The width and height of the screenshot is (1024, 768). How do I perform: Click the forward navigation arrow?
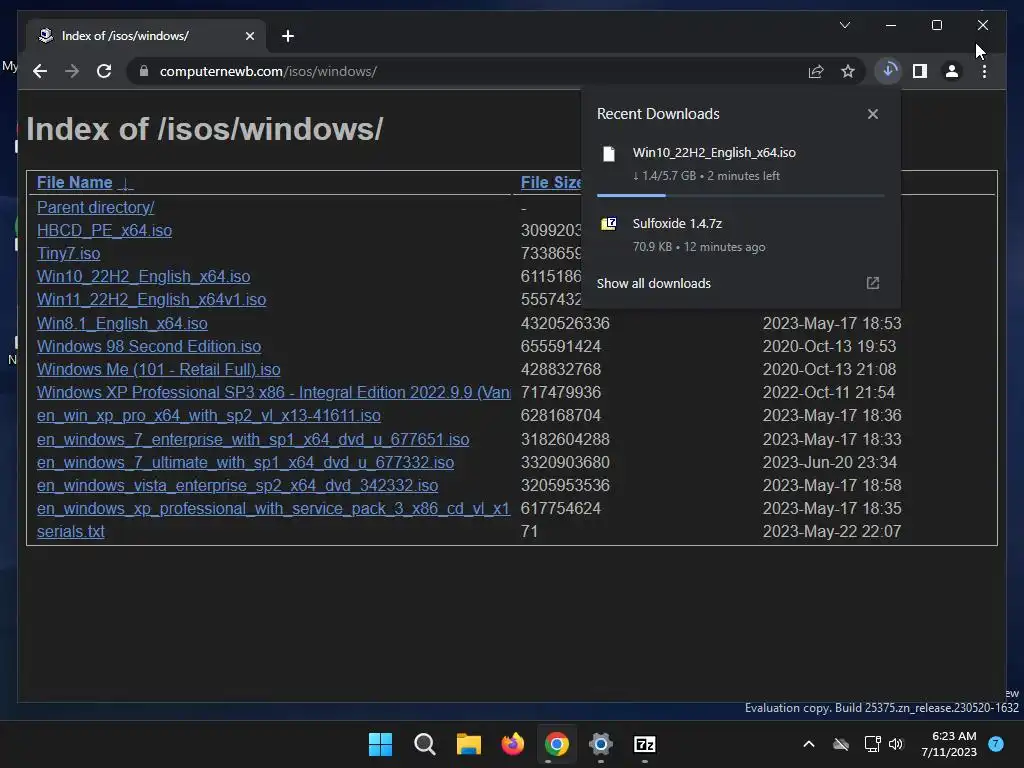click(x=72, y=71)
